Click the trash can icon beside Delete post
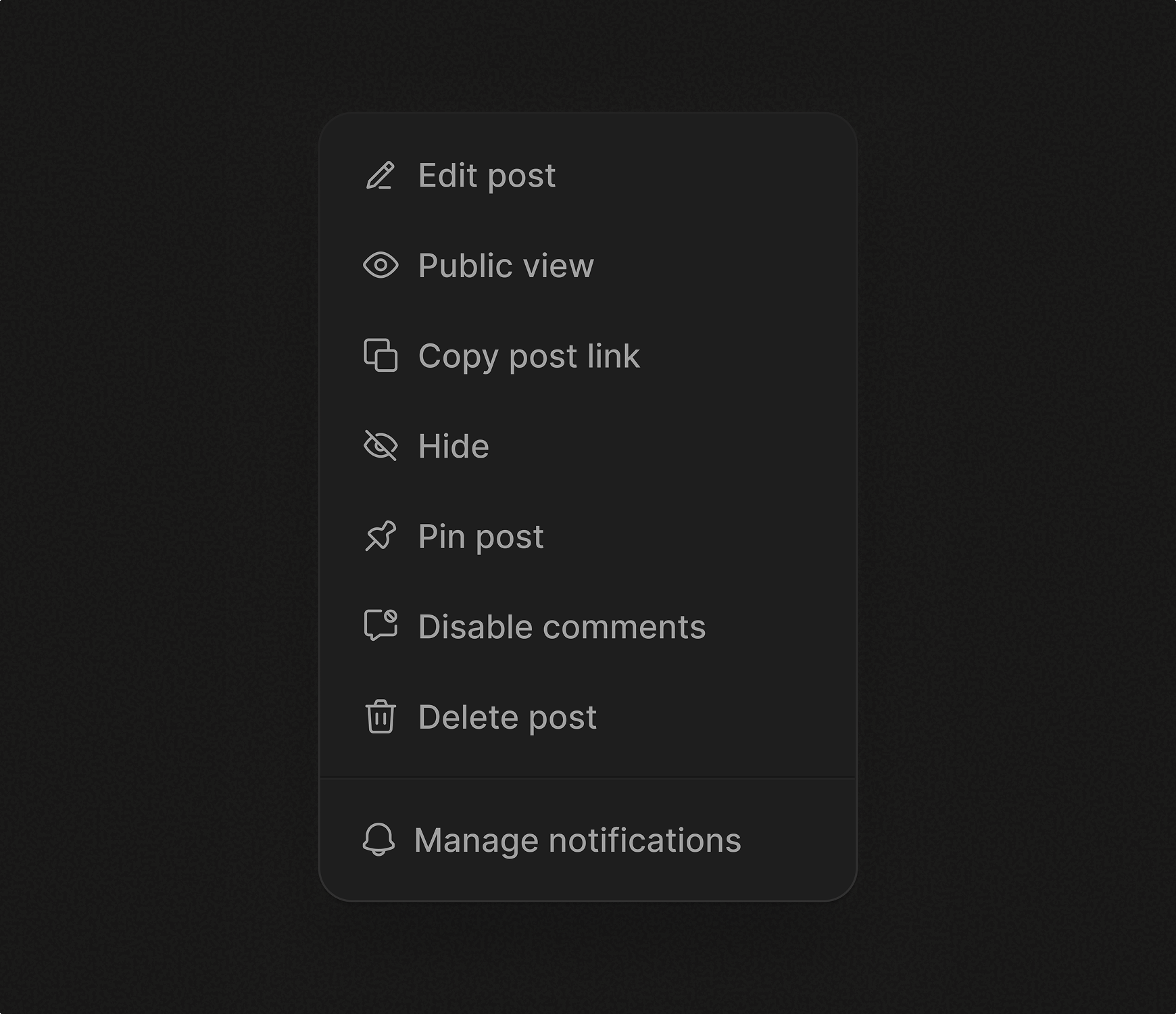The image size is (1176, 1014). click(381, 717)
